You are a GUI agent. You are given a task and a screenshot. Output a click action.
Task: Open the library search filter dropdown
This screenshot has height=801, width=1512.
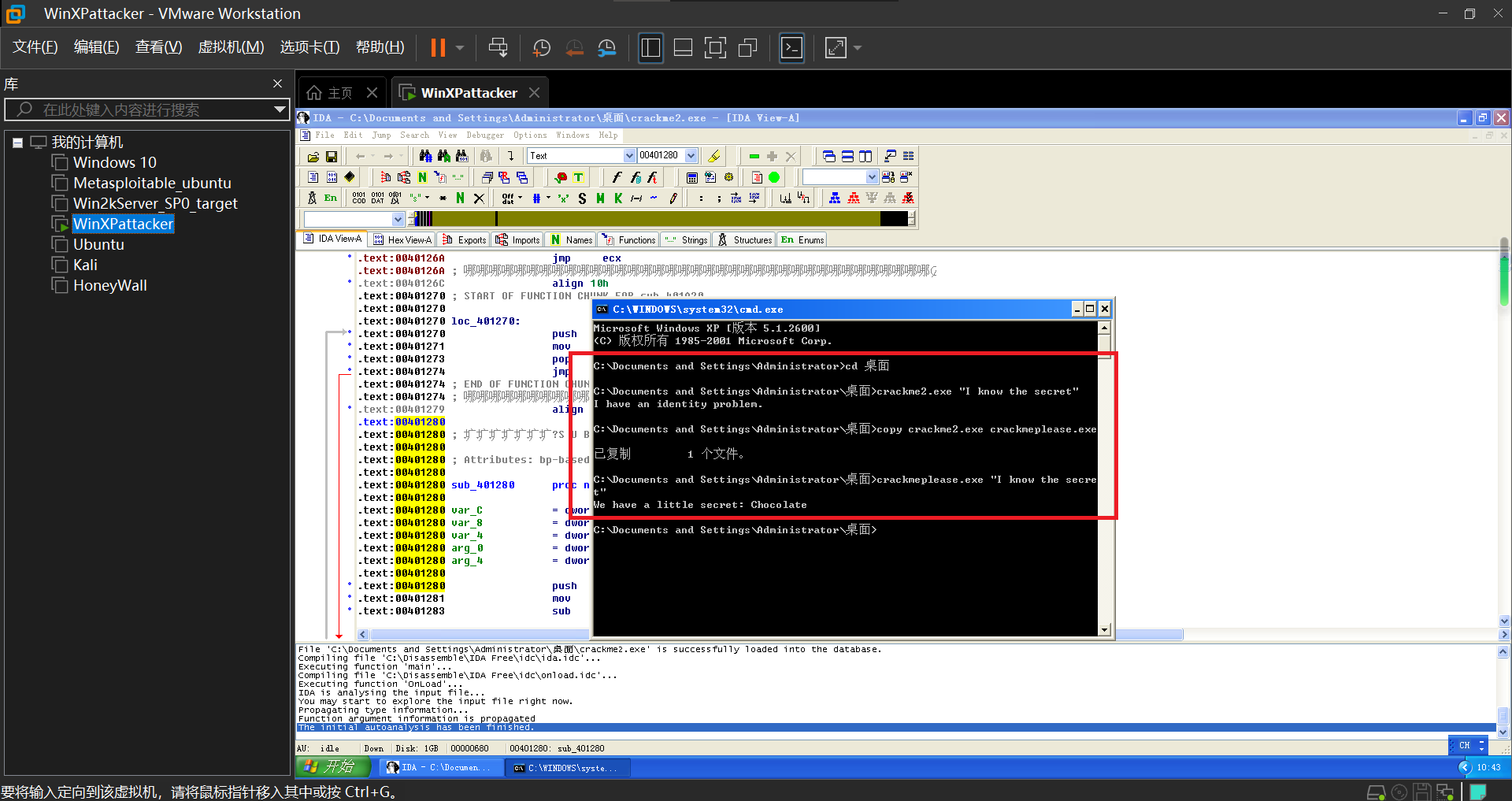click(279, 109)
